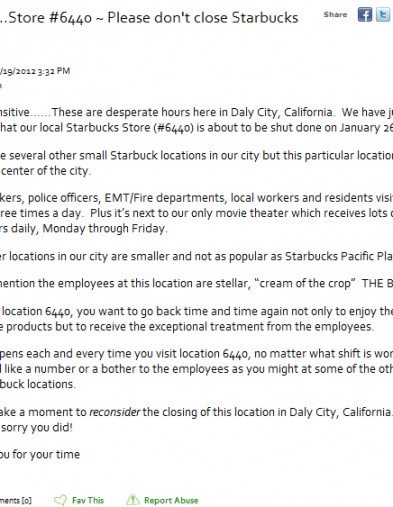Click the "Monday through Friday" line
This screenshot has width=393, height=507.
coord(83,229)
